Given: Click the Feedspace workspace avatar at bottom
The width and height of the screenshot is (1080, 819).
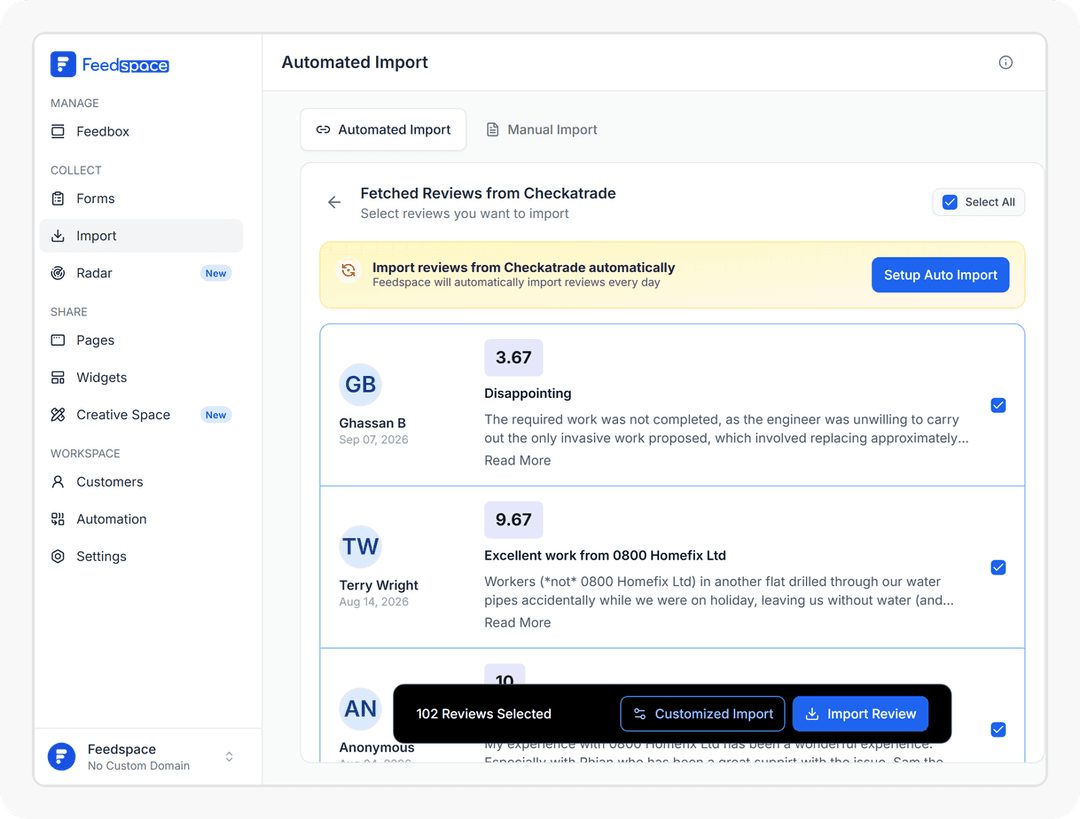Looking at the screenshot, I should point(61,756).
